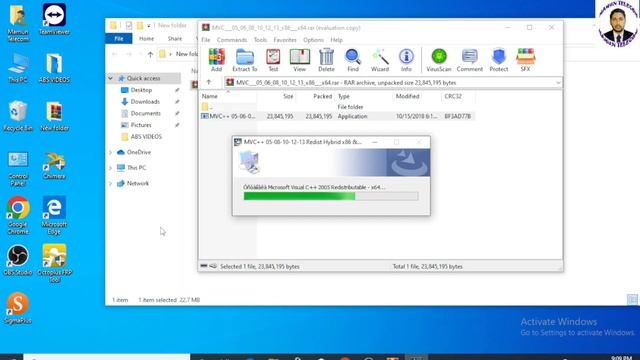Open the Google Chrome desktop shortcut
This screenshot has height=360, width=640.
pos(18,216)
